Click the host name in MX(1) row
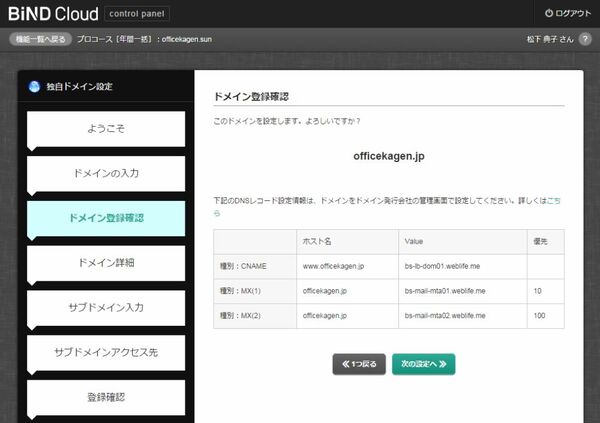 pyautogui.click(x=347, y=291)
